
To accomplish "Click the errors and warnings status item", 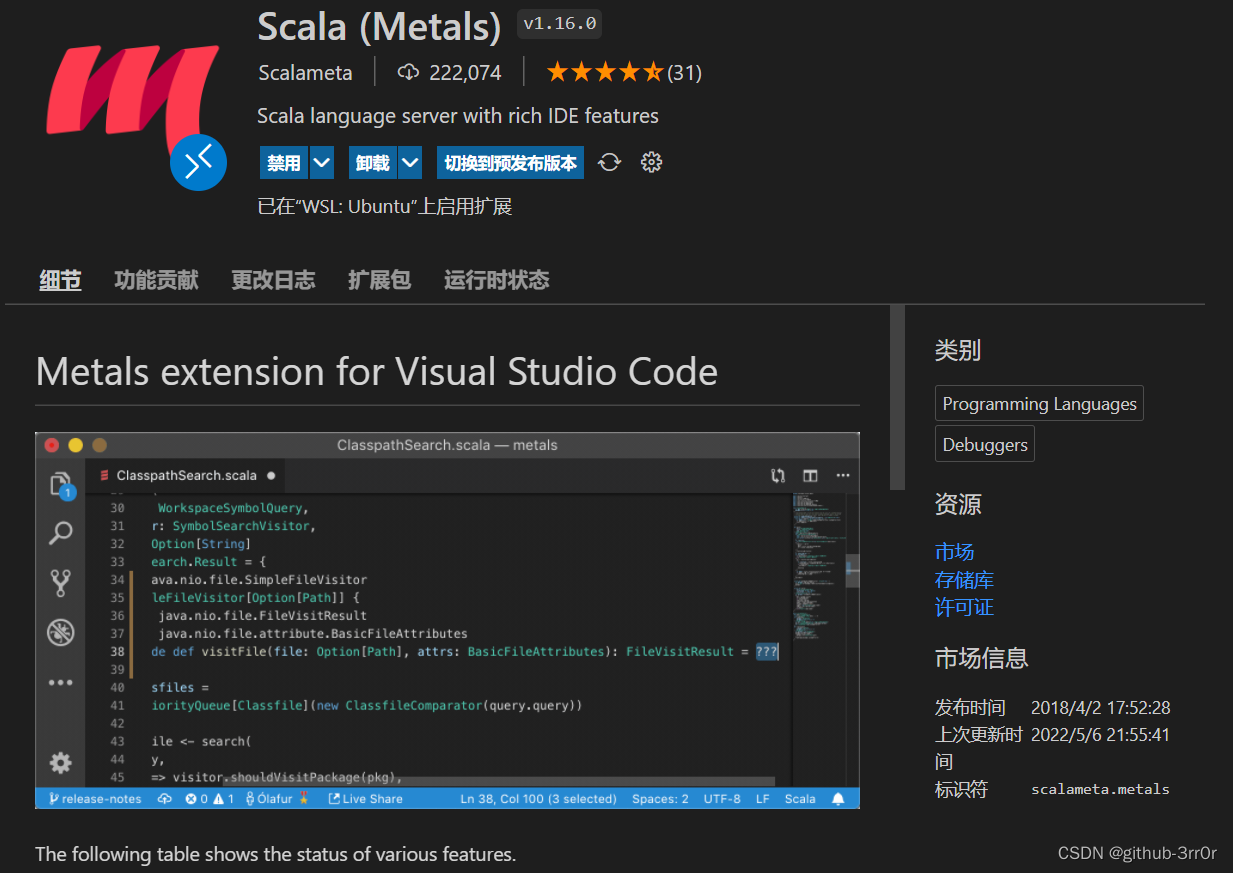I will click(x=210, y=799).
